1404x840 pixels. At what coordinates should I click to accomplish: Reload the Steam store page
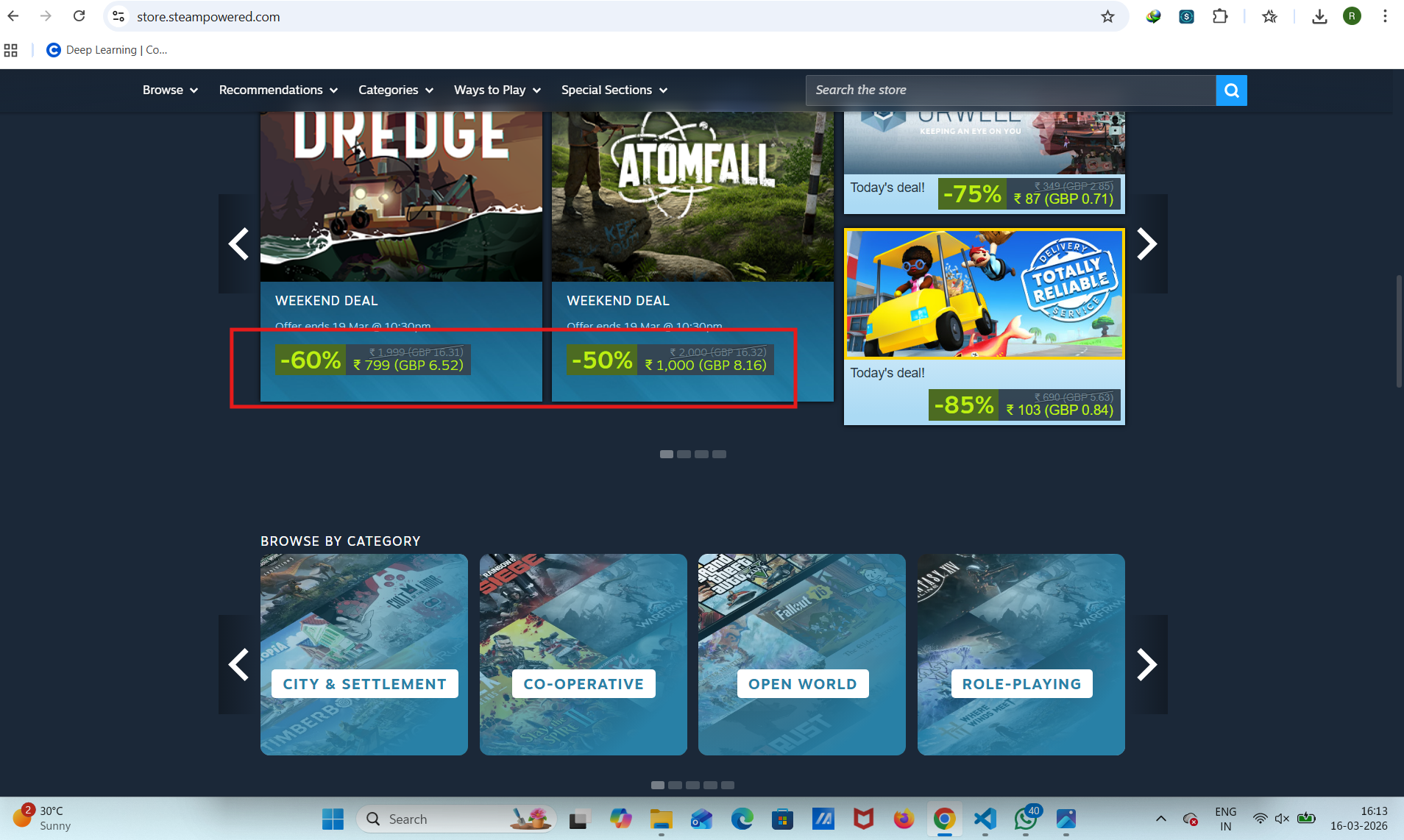coord(79,16)
